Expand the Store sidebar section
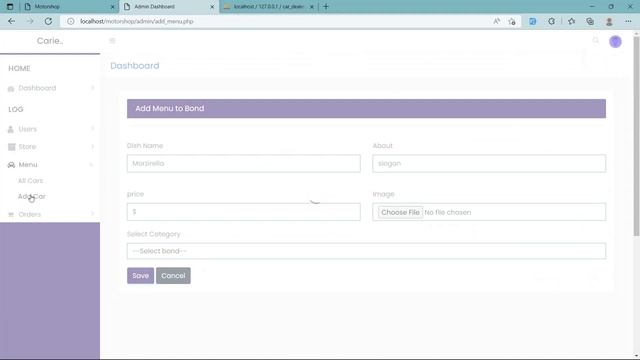The image size is (640, 360). (x=93, y=147)
